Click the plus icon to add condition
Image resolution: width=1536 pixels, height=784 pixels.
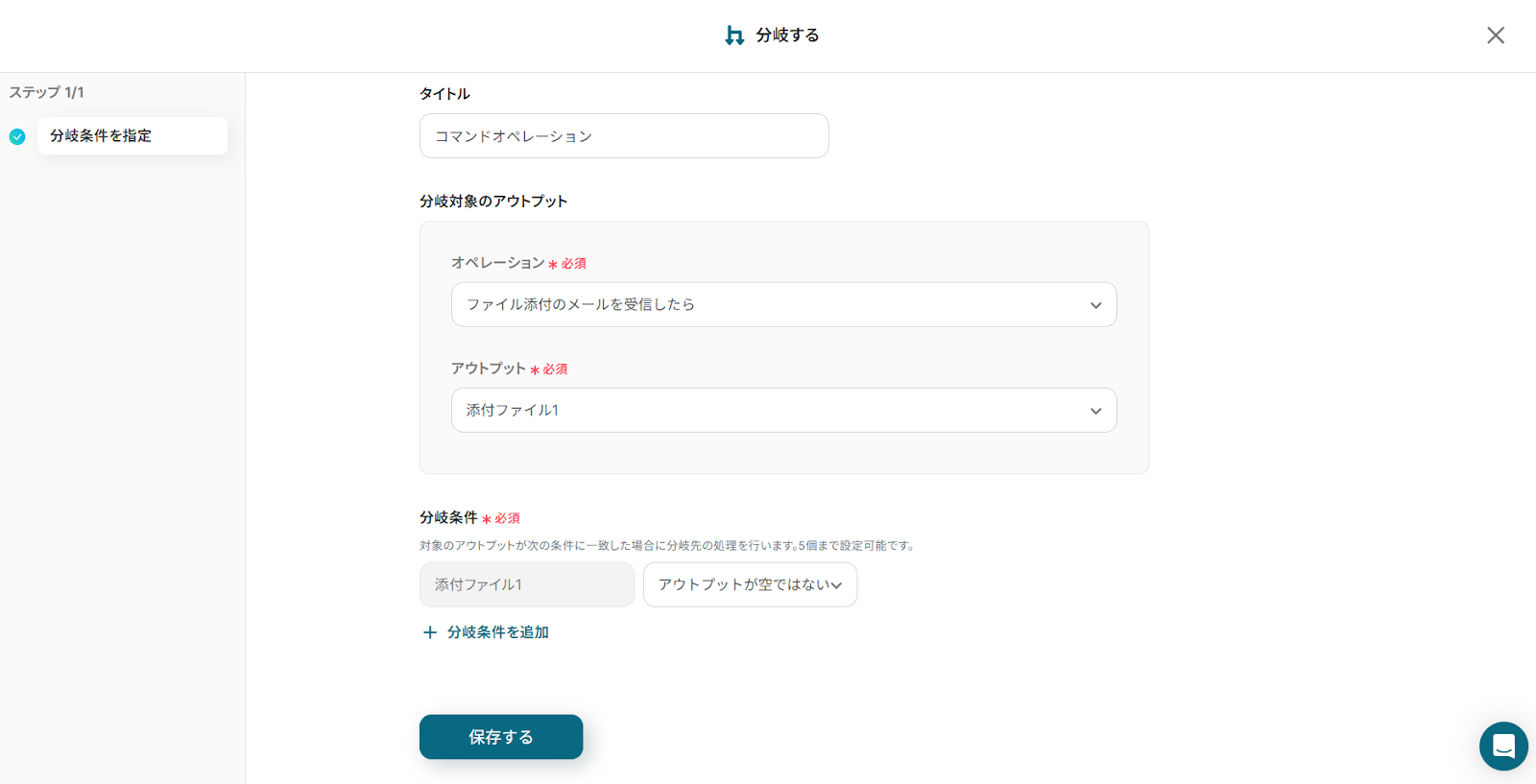click(430, 632)
